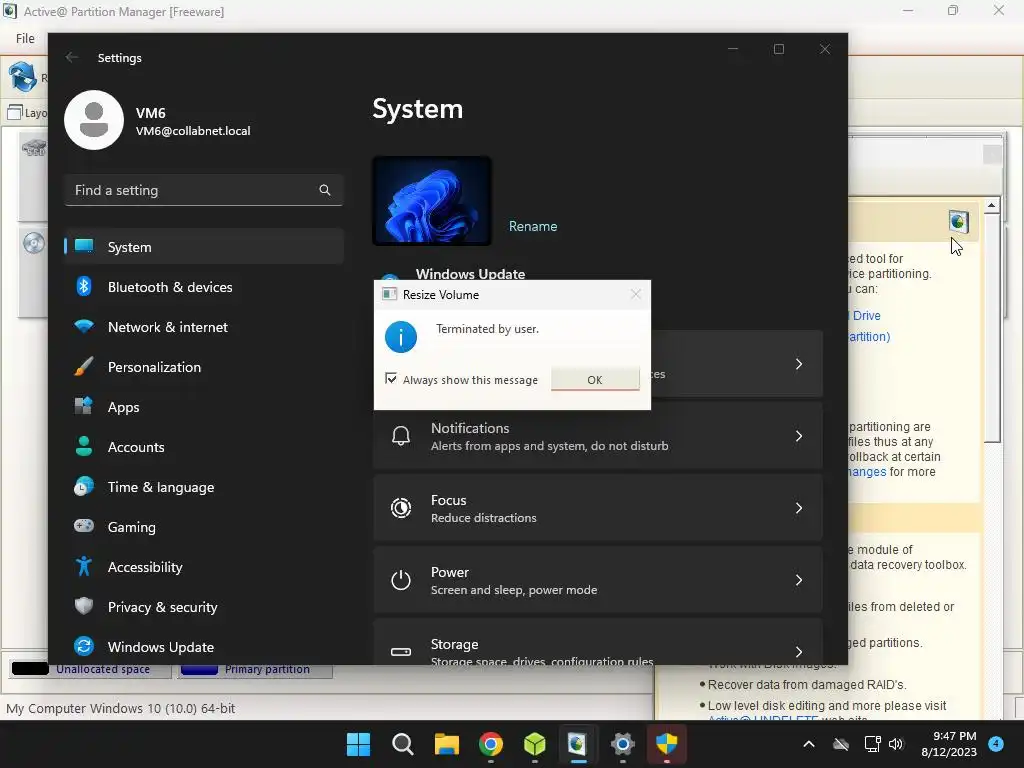The width and height of the screenshot is (1024, 768).
Task: Open Notifications bell icon row
Action: 401,436
